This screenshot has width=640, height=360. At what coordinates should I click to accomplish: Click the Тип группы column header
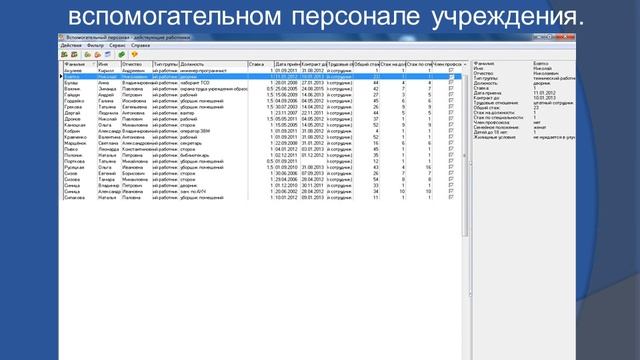coord(166,64)
